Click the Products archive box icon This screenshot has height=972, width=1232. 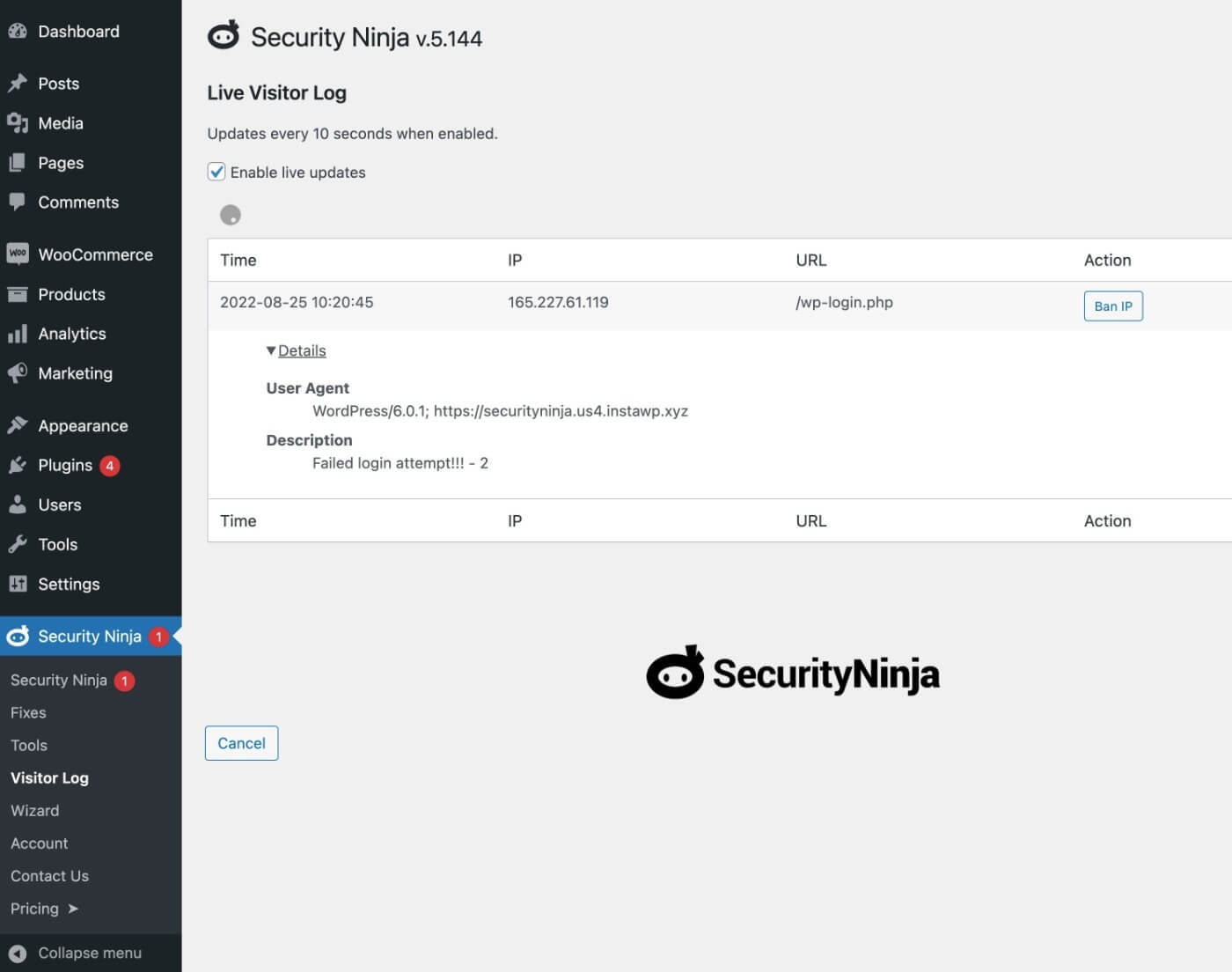(x=18, y=294)
